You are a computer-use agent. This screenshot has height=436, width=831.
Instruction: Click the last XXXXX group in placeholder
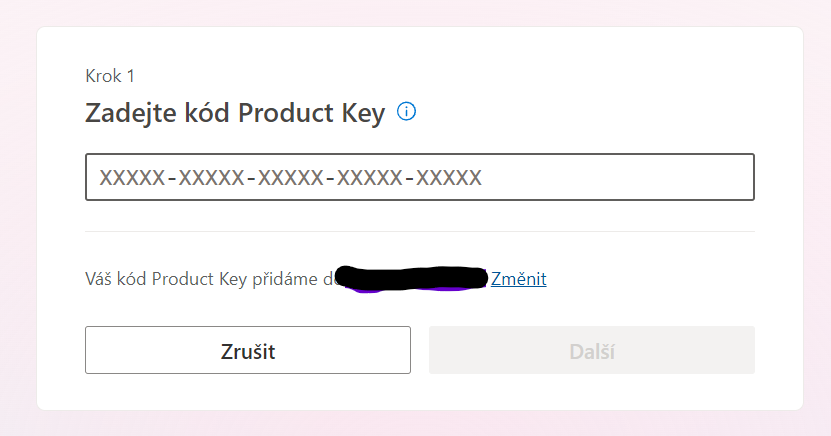(x=449, y=178)
